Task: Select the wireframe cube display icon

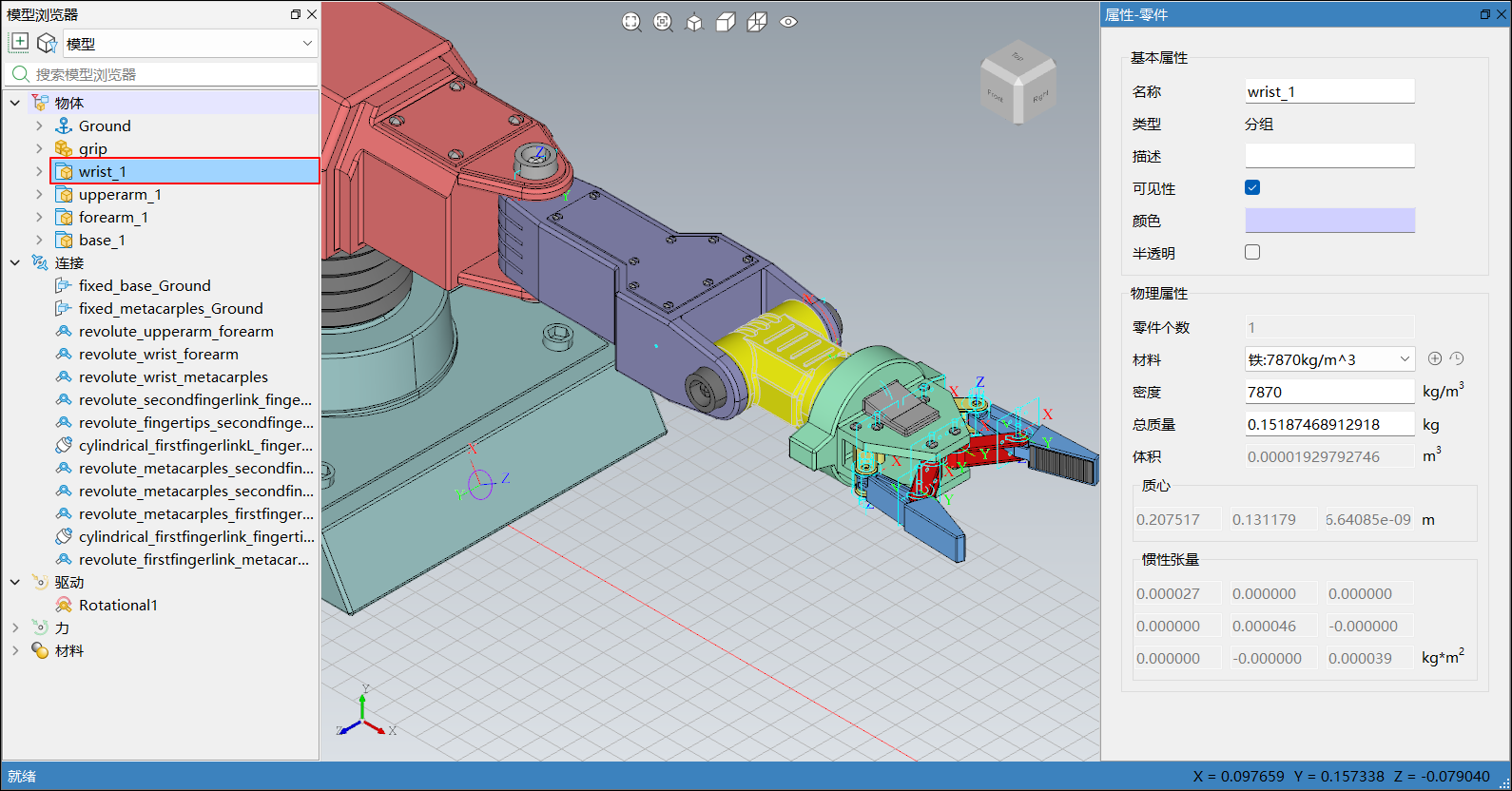Action: [x=757, y=22]
